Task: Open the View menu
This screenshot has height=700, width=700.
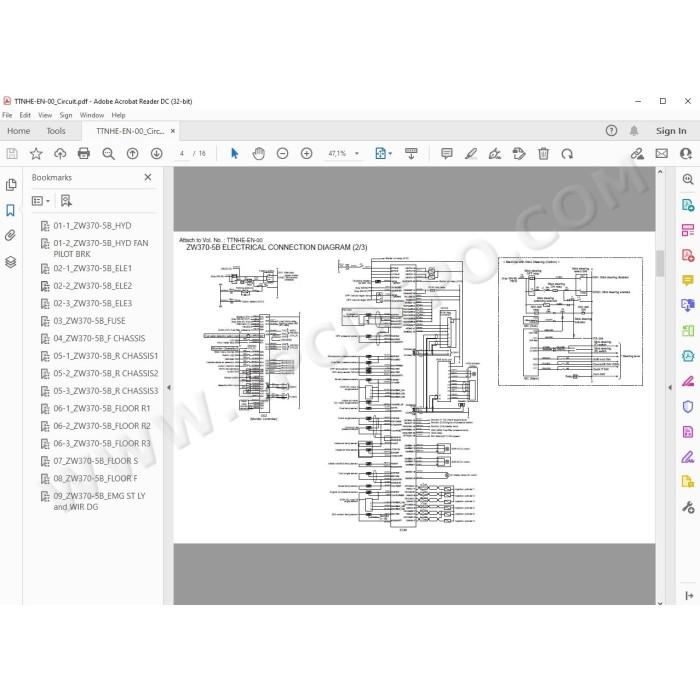Action: tap(45, 115)
